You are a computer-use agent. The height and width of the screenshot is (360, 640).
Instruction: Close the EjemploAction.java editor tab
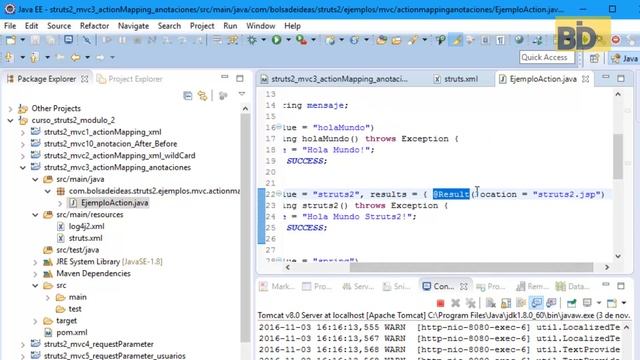click(x=585, y=79)
